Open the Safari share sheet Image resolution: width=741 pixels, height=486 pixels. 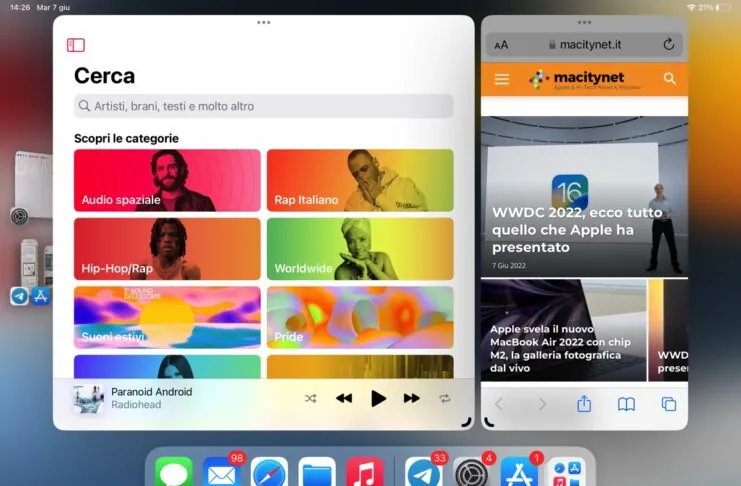[584, 403]
